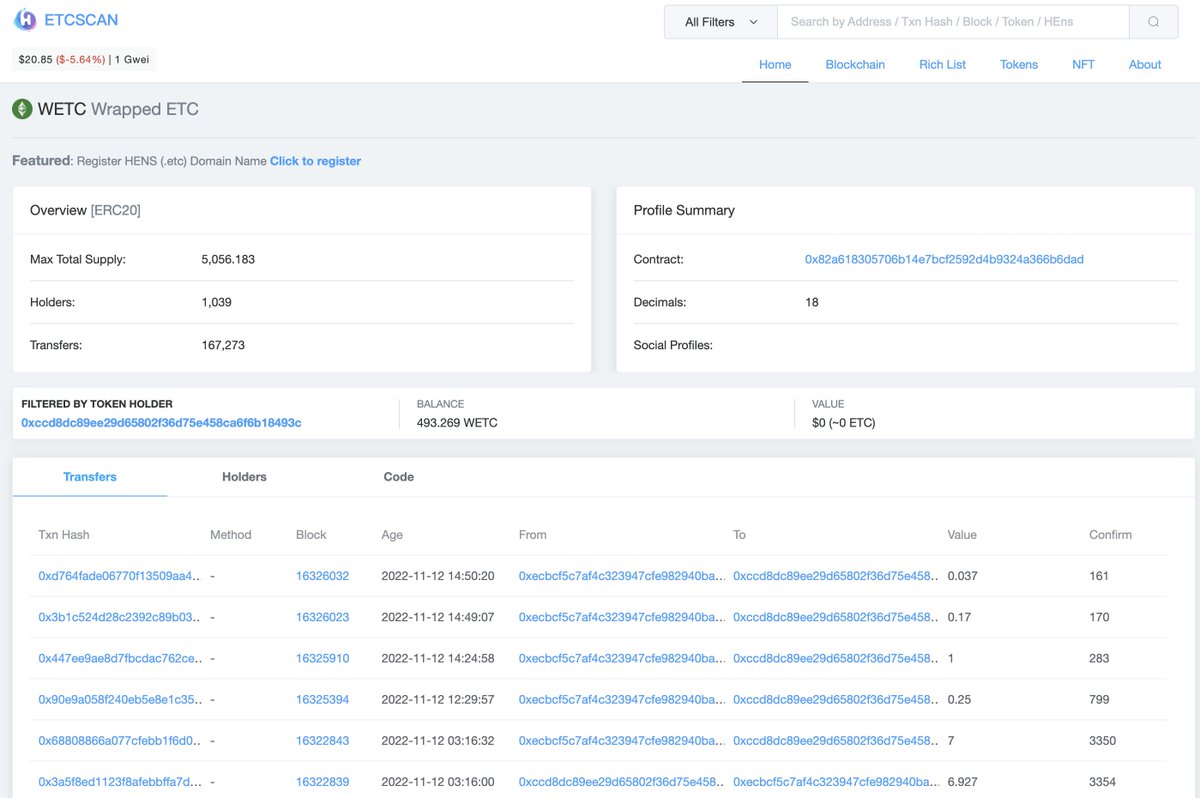Click the Confirm column header
This screenshot has width=1200, height=798.
(1110, 535)
